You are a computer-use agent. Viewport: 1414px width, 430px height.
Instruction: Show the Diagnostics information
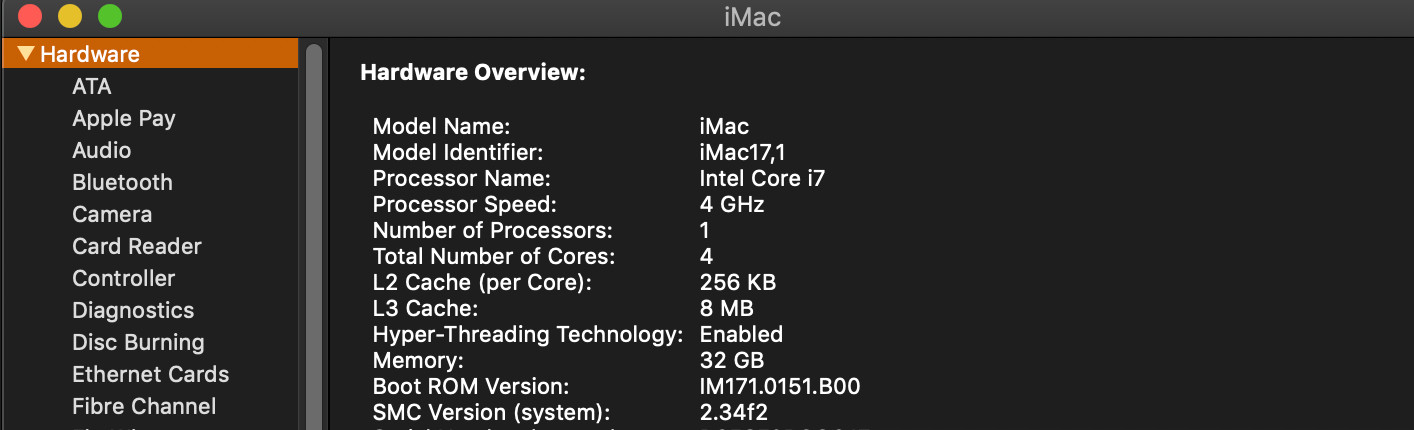pos(133,310)
